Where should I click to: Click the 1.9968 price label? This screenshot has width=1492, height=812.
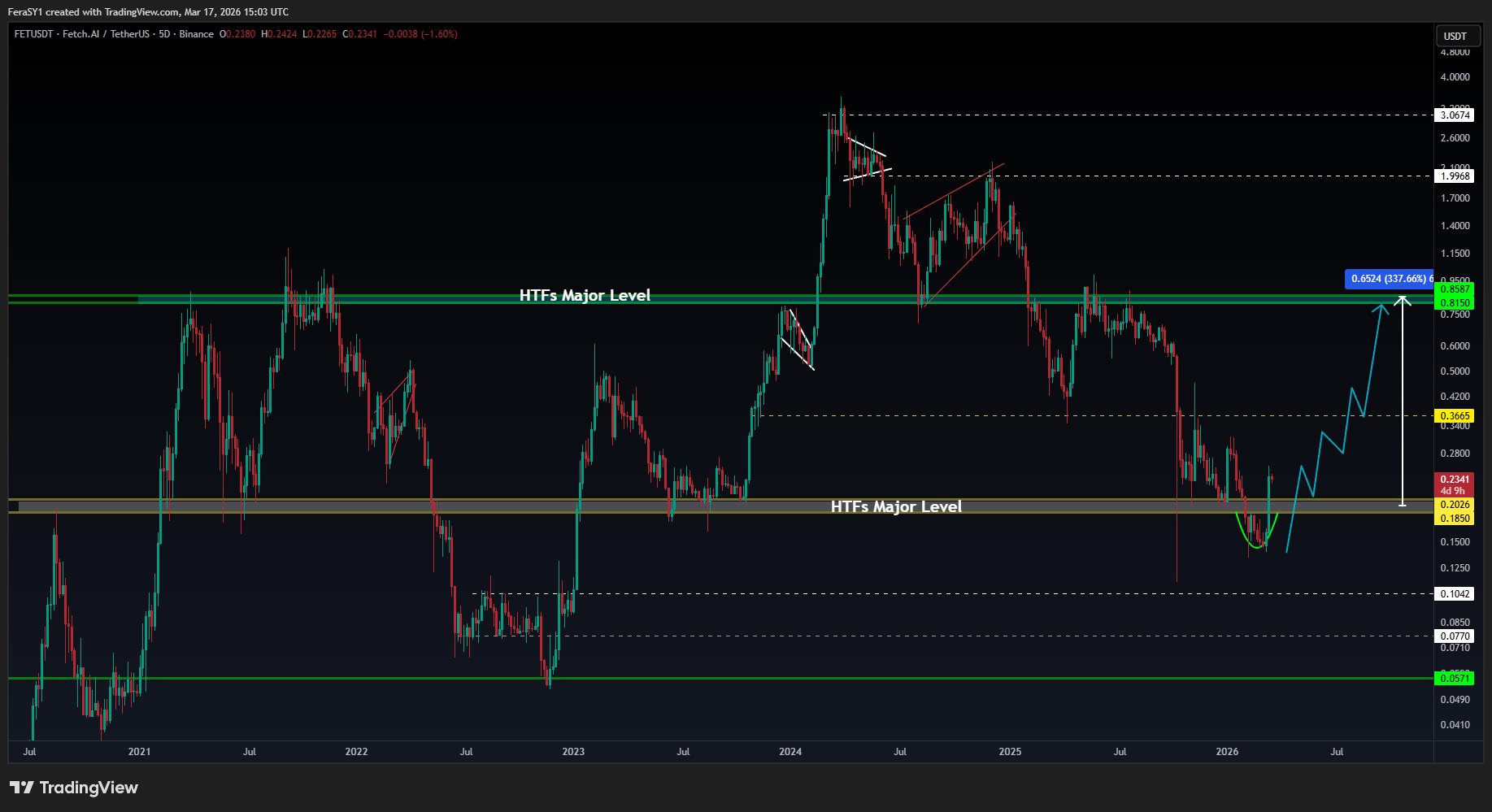1455,176
